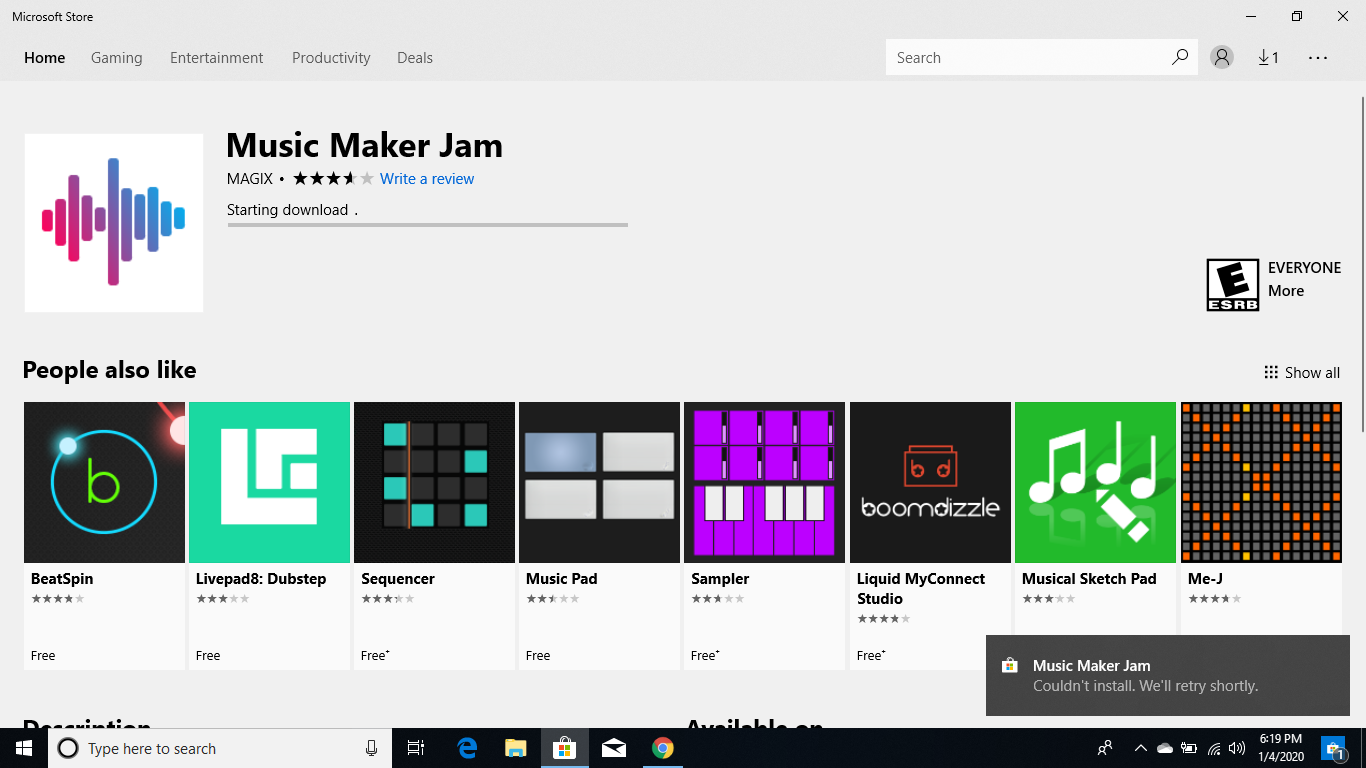Click the Show all link text
Image resolution: width=1366 pixels, height=768 pixels.
click(x=1312, y=372)
